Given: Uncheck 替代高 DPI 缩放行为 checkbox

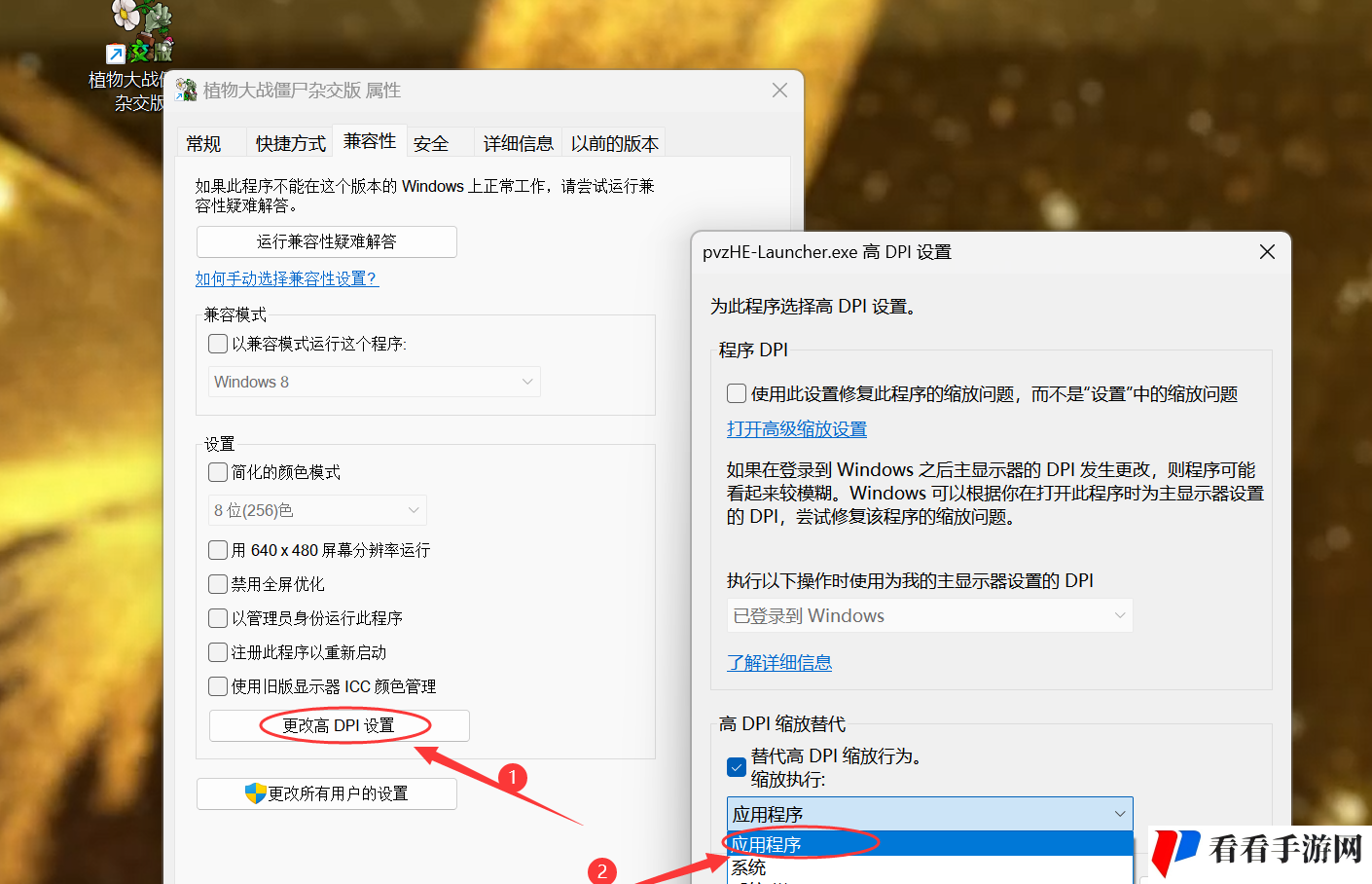Looking at the screenshot, I should [737, 767].
